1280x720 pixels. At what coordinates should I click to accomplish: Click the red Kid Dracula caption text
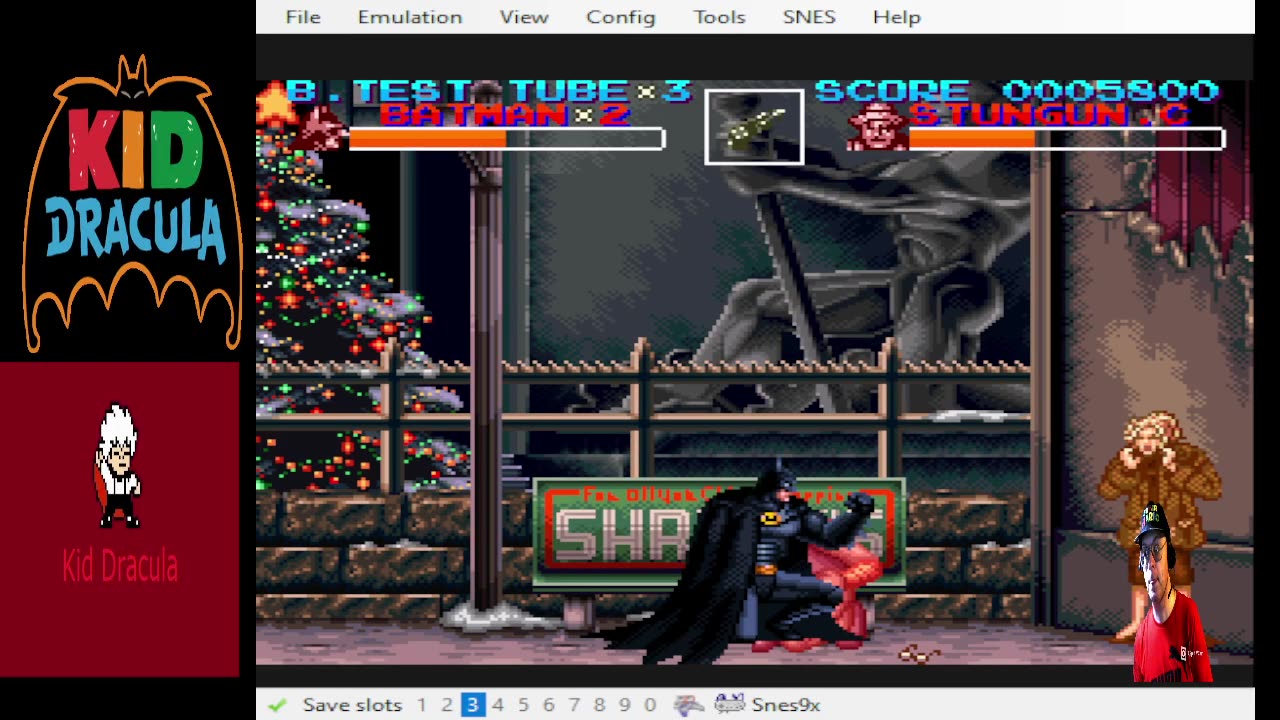coord(120,566)
